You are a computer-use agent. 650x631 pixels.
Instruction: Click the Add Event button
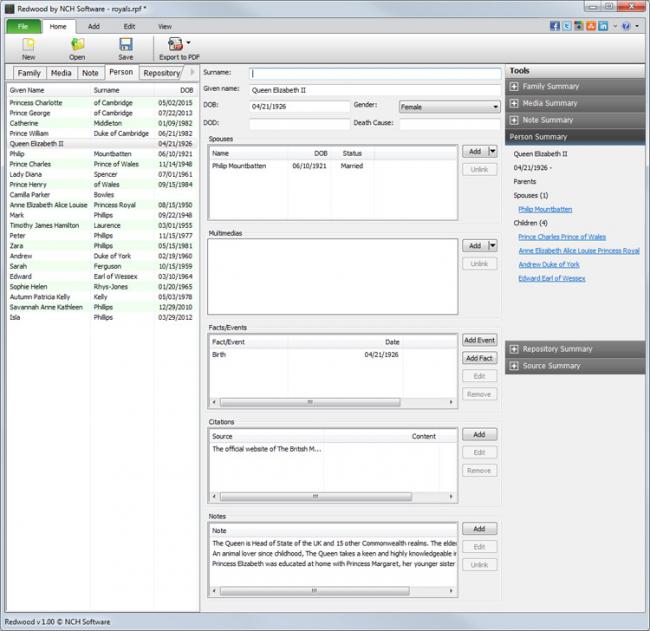(479, 341)
